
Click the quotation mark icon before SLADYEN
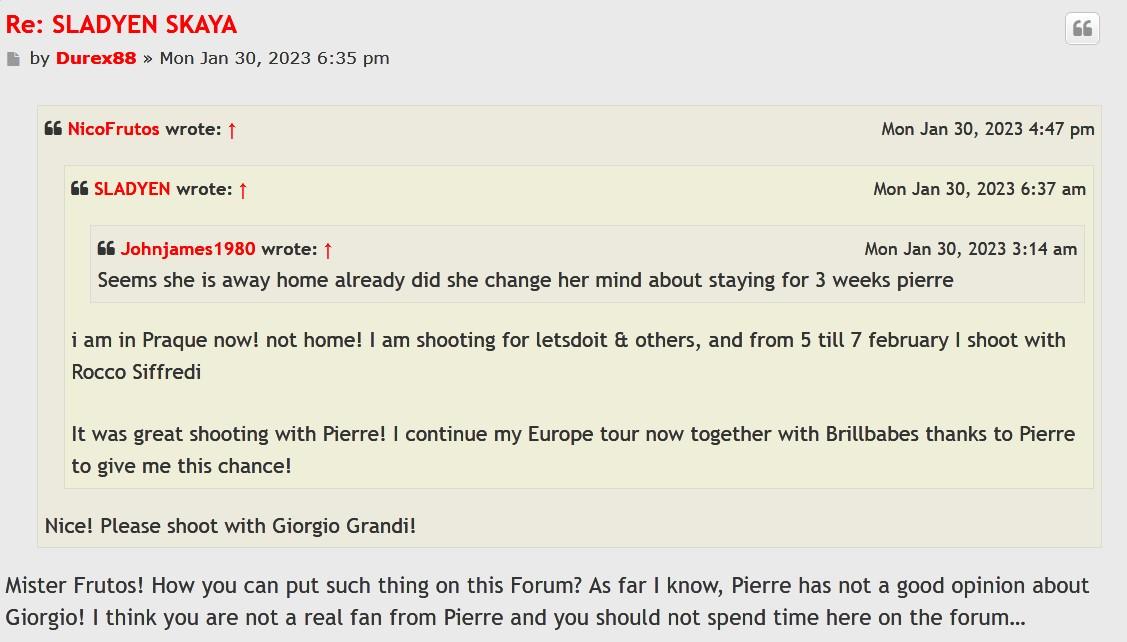coord(80,189)
